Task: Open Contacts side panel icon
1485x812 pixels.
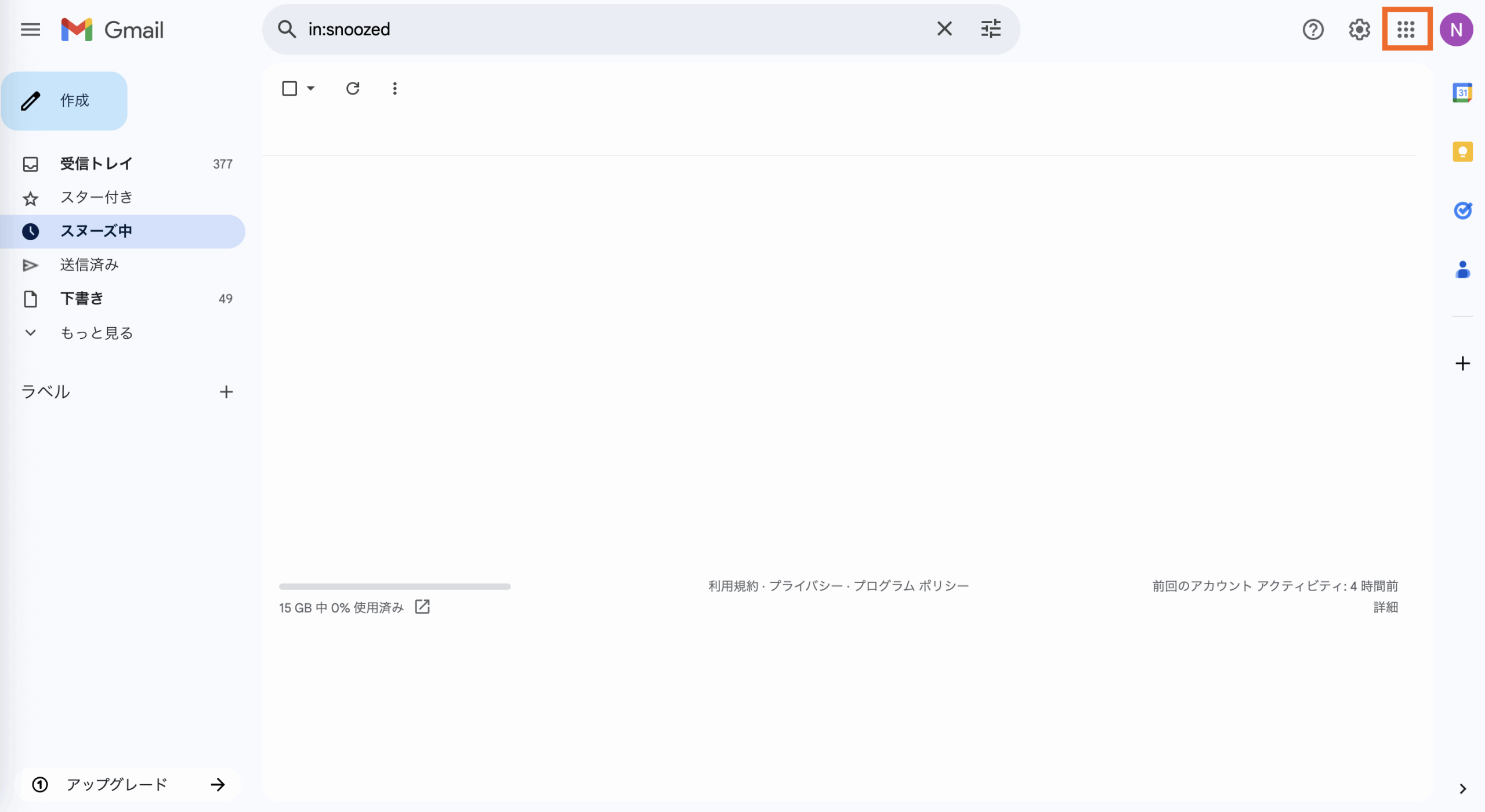Action: 1462,270
